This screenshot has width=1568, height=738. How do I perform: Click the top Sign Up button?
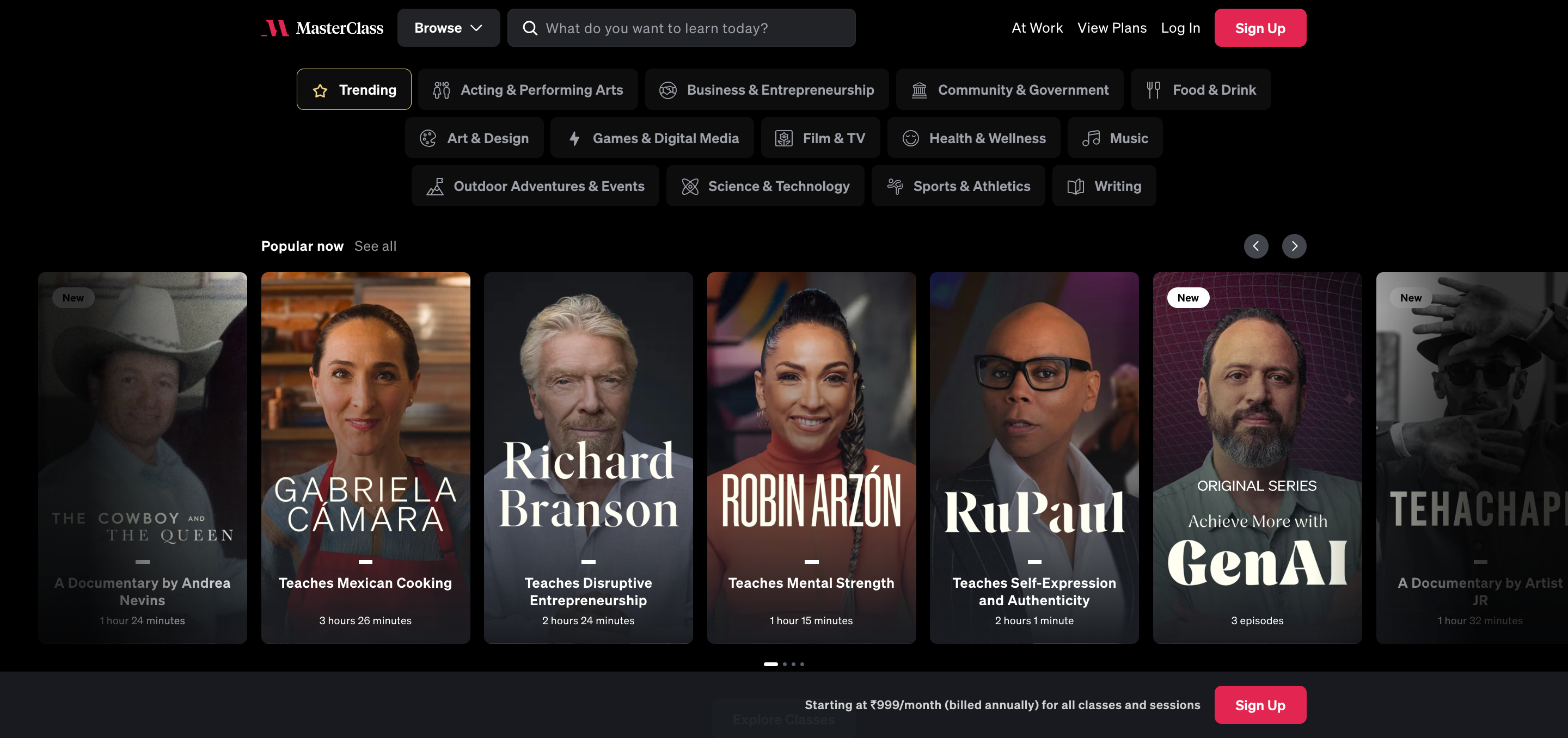click(1260, 28)
